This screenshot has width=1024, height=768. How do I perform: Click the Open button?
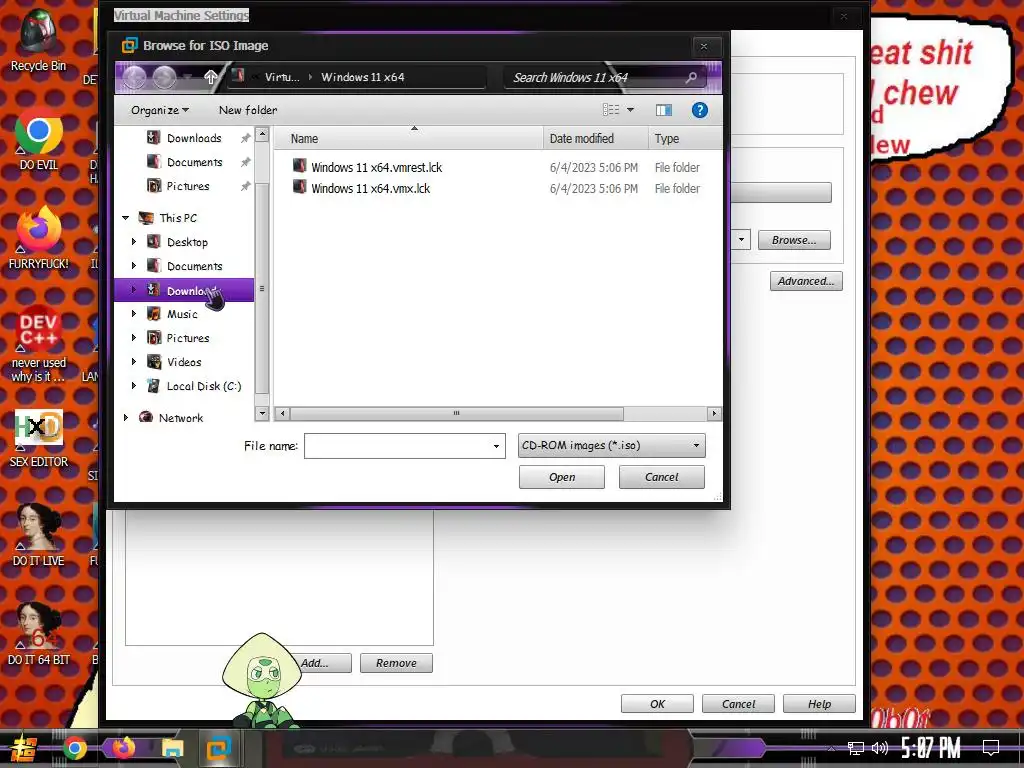tap(562, 477)
